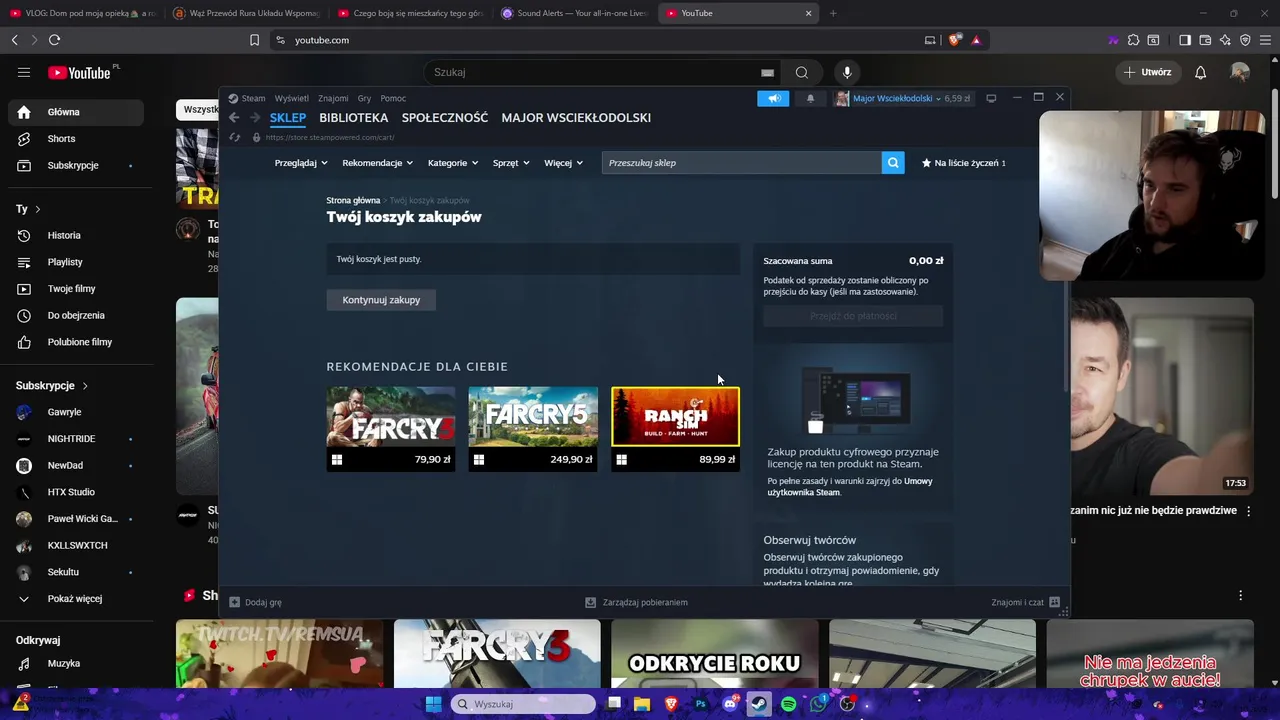Viewport: 1280px width, 720px height.
Task: Expand the Kategorie dropdown
Action: (453, 163)
